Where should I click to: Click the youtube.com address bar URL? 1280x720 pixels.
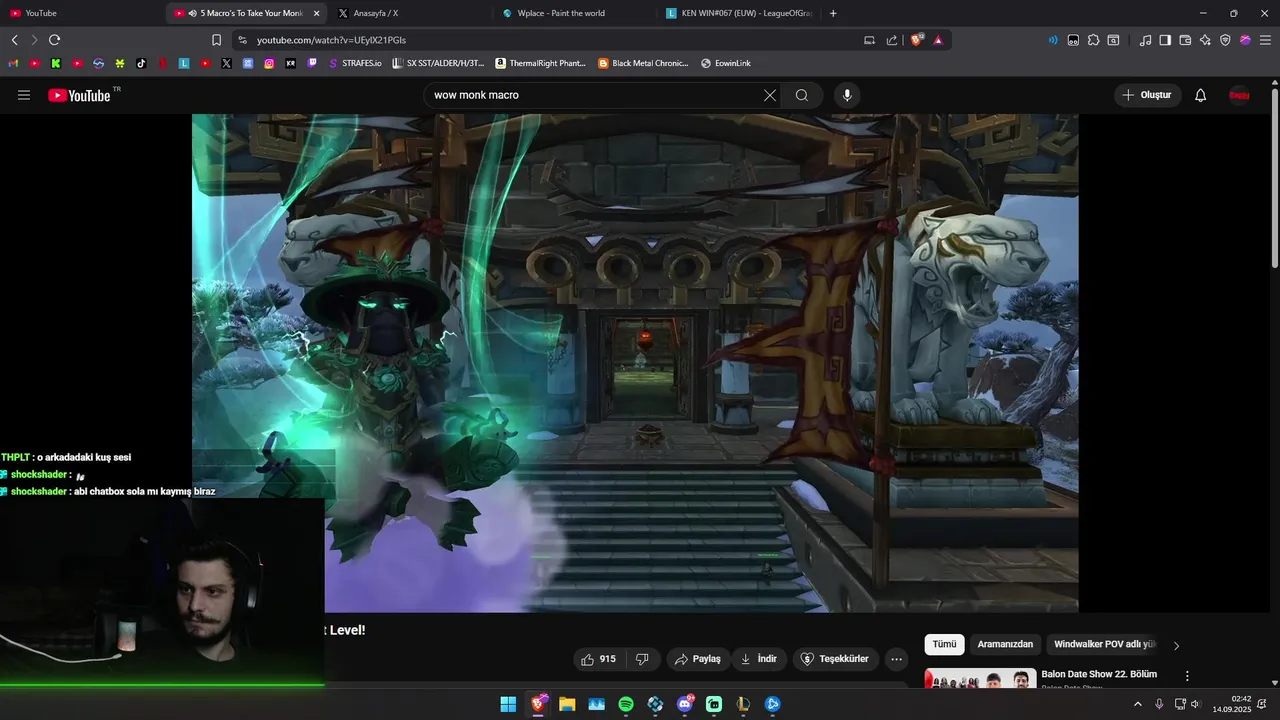(331, 40)
